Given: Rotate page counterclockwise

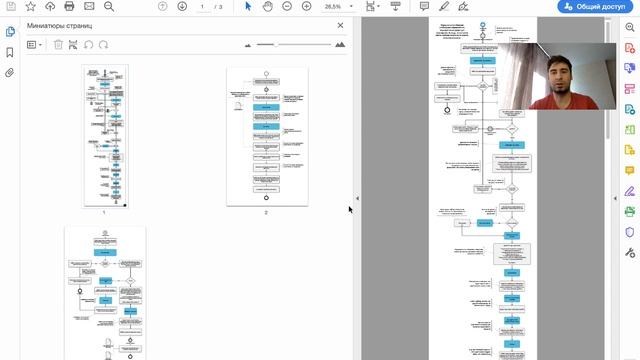Looking at the screenshot, I should click(x=88, y=44).
